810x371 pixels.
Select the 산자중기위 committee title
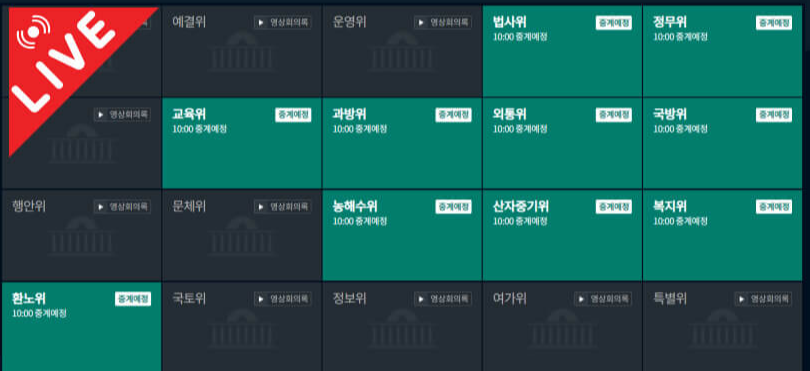click(521, 207)
